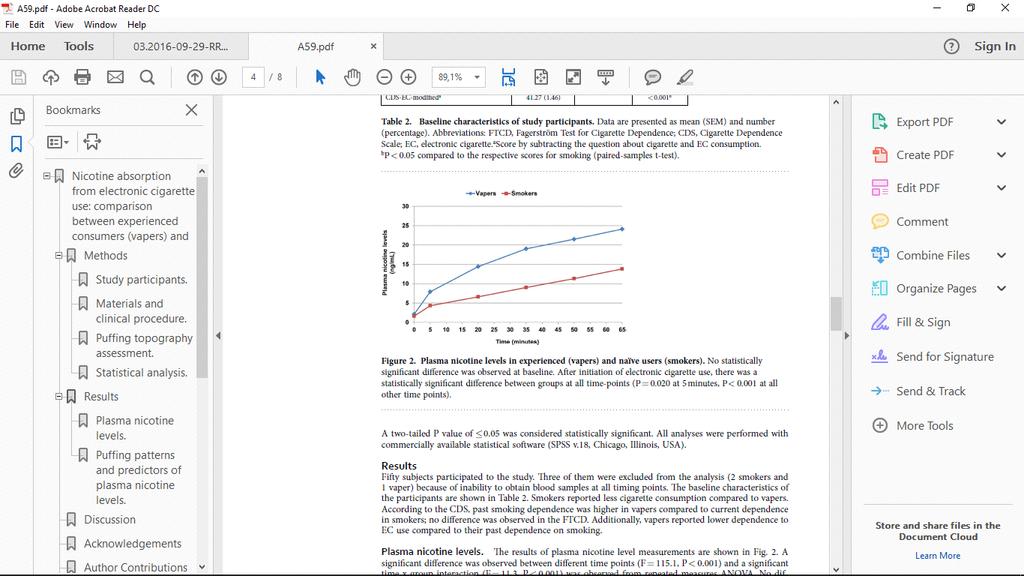Open the Window menu
The height and width of the screenshot is (576, 1024).
[x=100, y=25]
